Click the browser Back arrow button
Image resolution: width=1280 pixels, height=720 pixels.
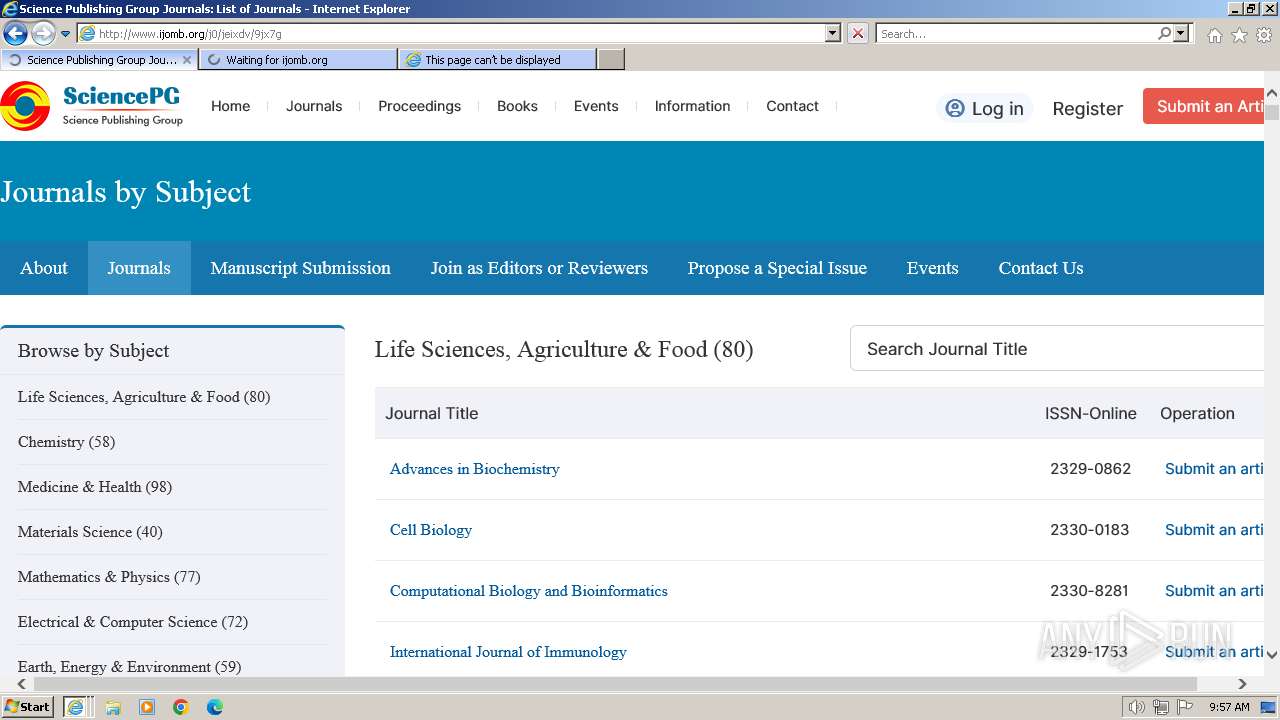click(15, 34)
